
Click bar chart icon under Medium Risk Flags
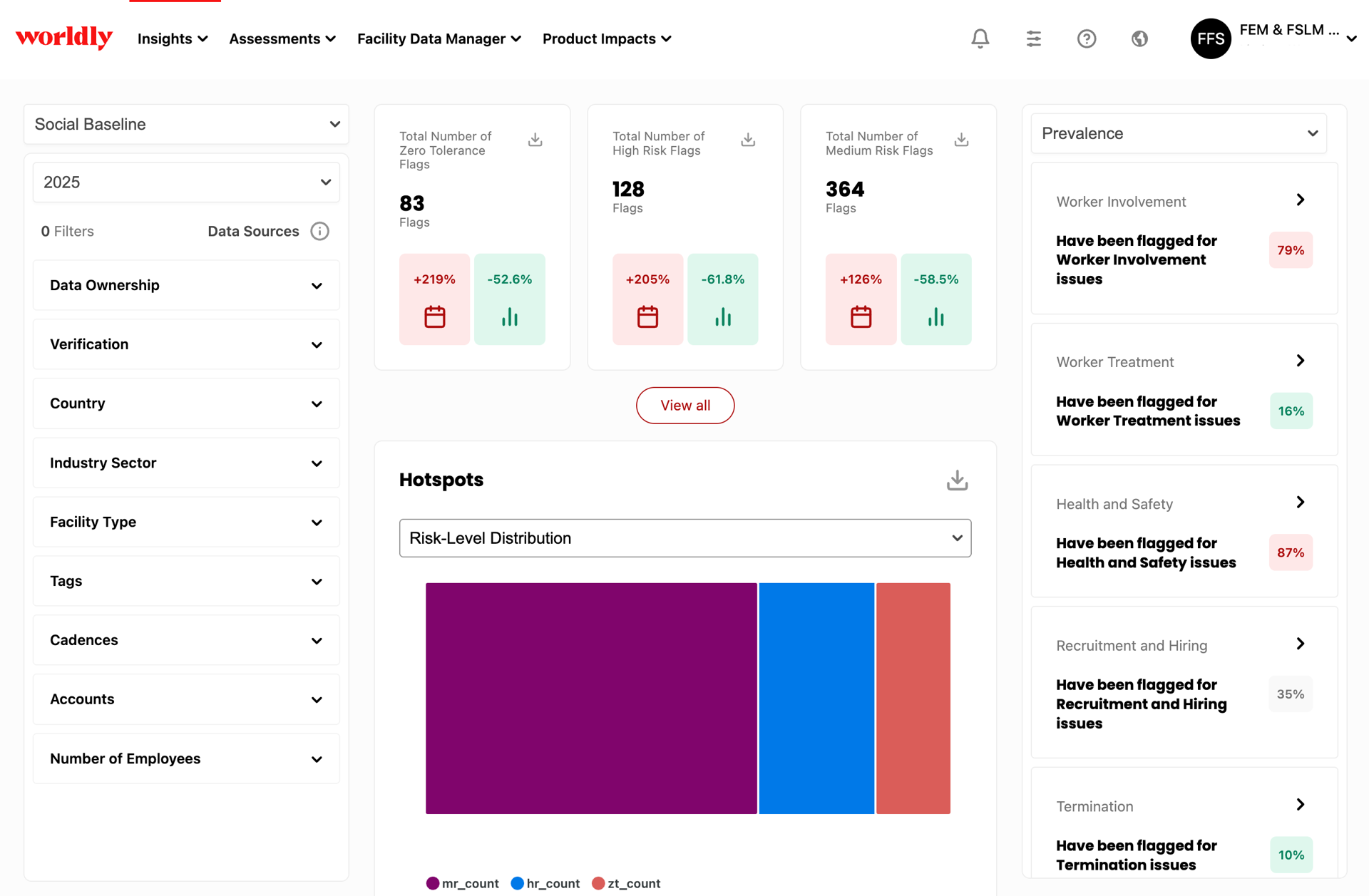[935, 316]
